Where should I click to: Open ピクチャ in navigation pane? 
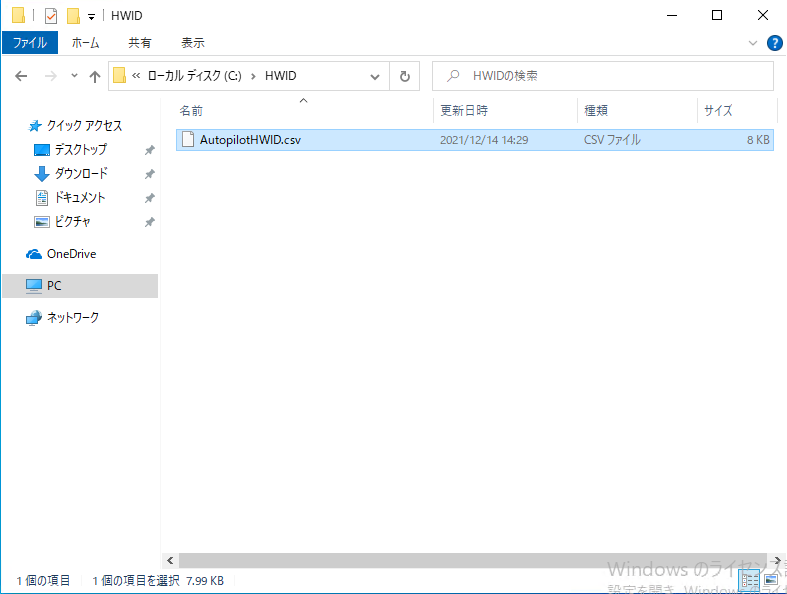73,221
